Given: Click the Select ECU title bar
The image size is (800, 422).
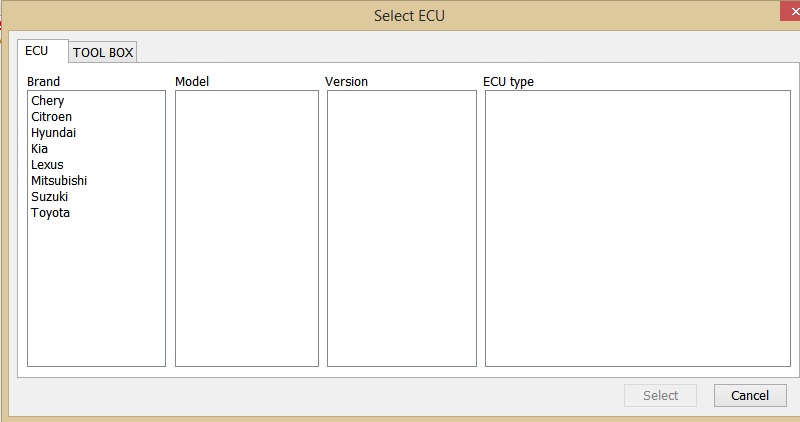Looking at the screenshot, I should point(409,15).
